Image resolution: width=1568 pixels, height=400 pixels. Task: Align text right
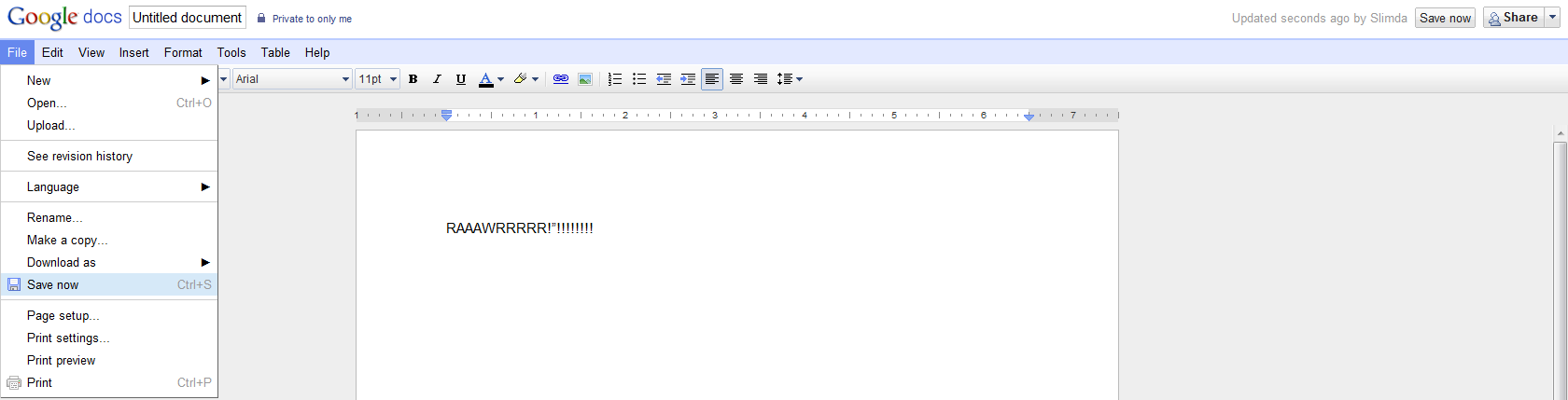pyautogui.click(x=761, y=79)
